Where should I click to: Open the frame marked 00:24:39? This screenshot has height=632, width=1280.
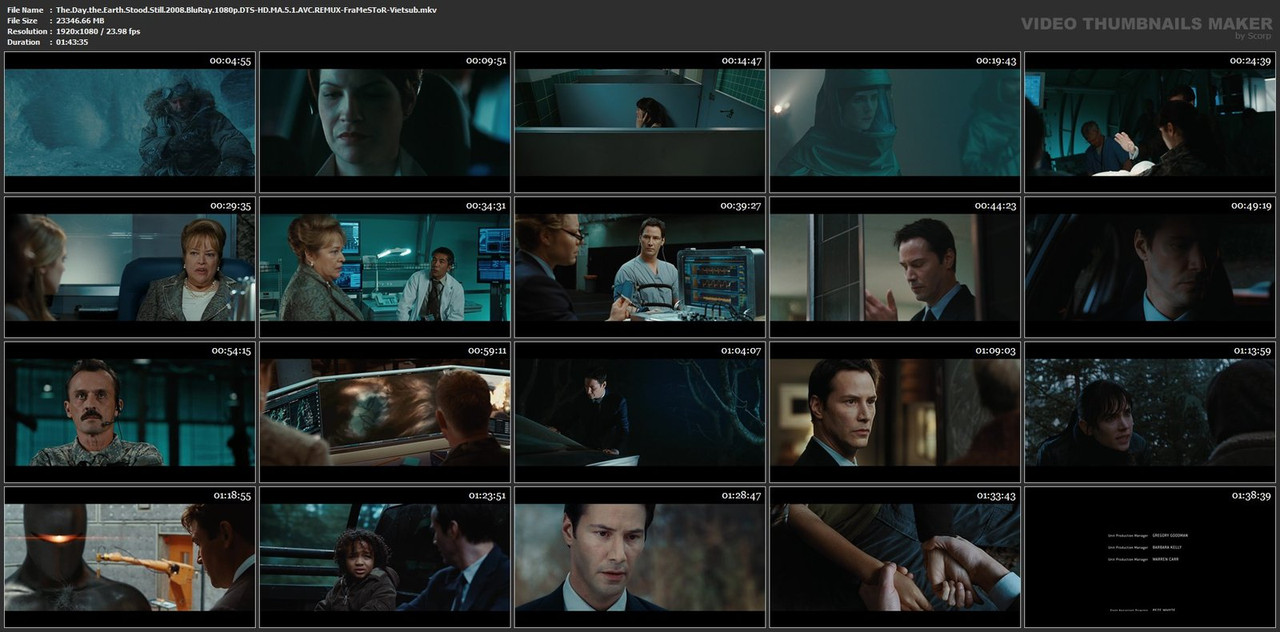[x=1150, y=122]
